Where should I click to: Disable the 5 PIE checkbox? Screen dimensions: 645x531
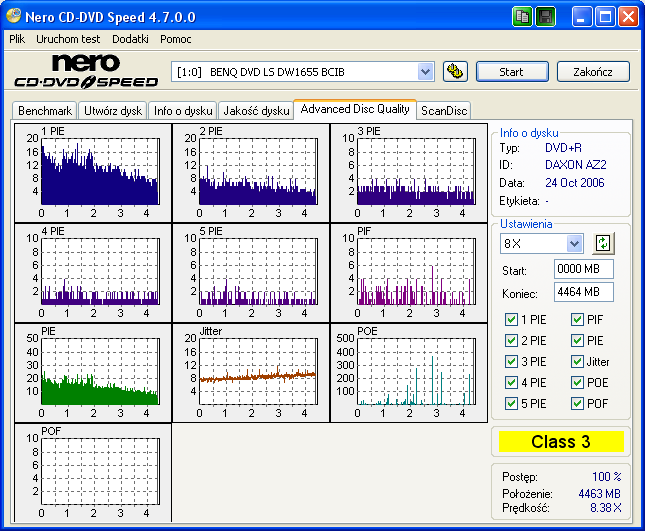coord(511,403)
